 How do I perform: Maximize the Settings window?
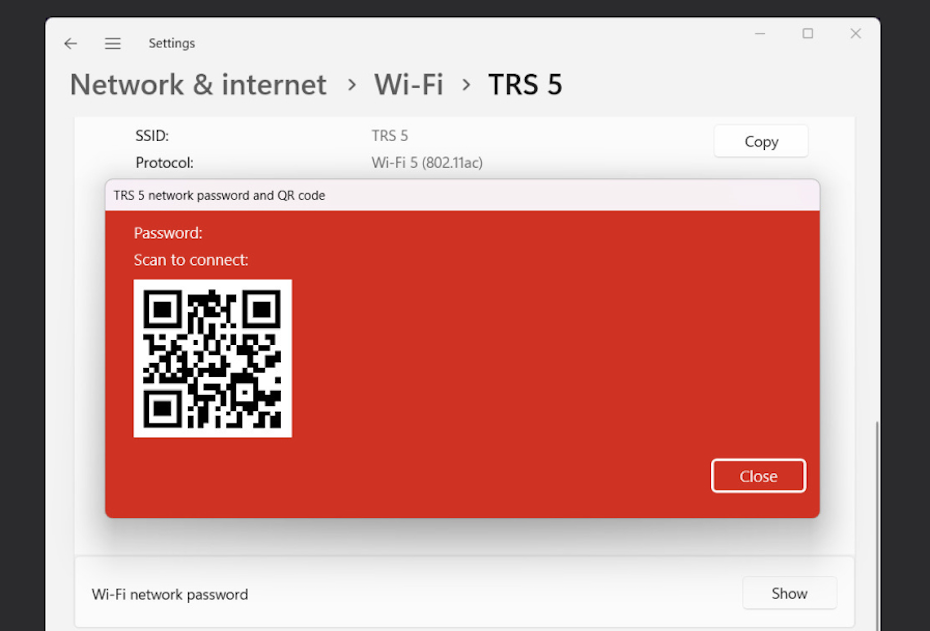point(808,34)
